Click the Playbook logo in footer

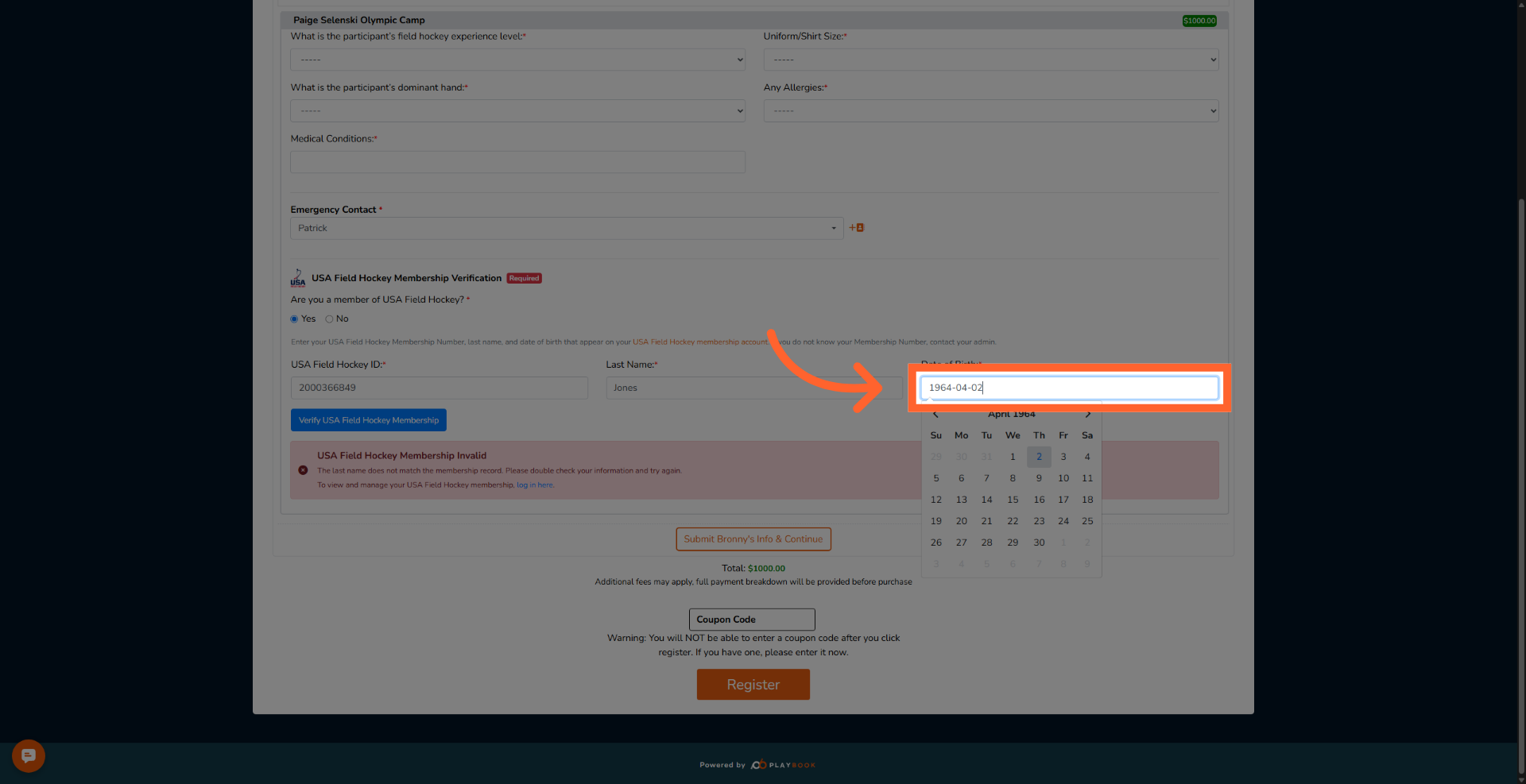(x=783, y=765)
